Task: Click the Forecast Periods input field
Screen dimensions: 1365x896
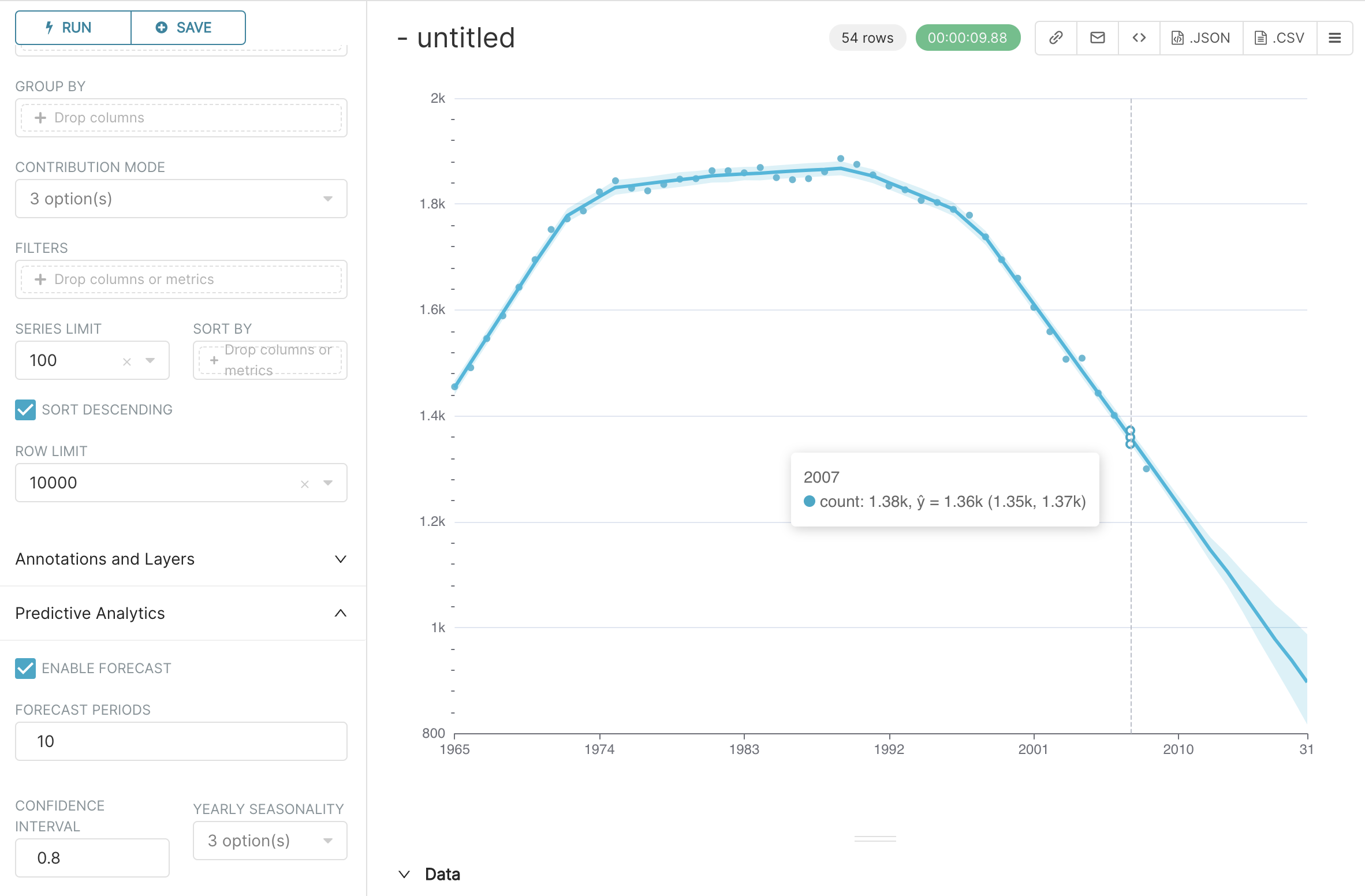Action: coord(181,741)
